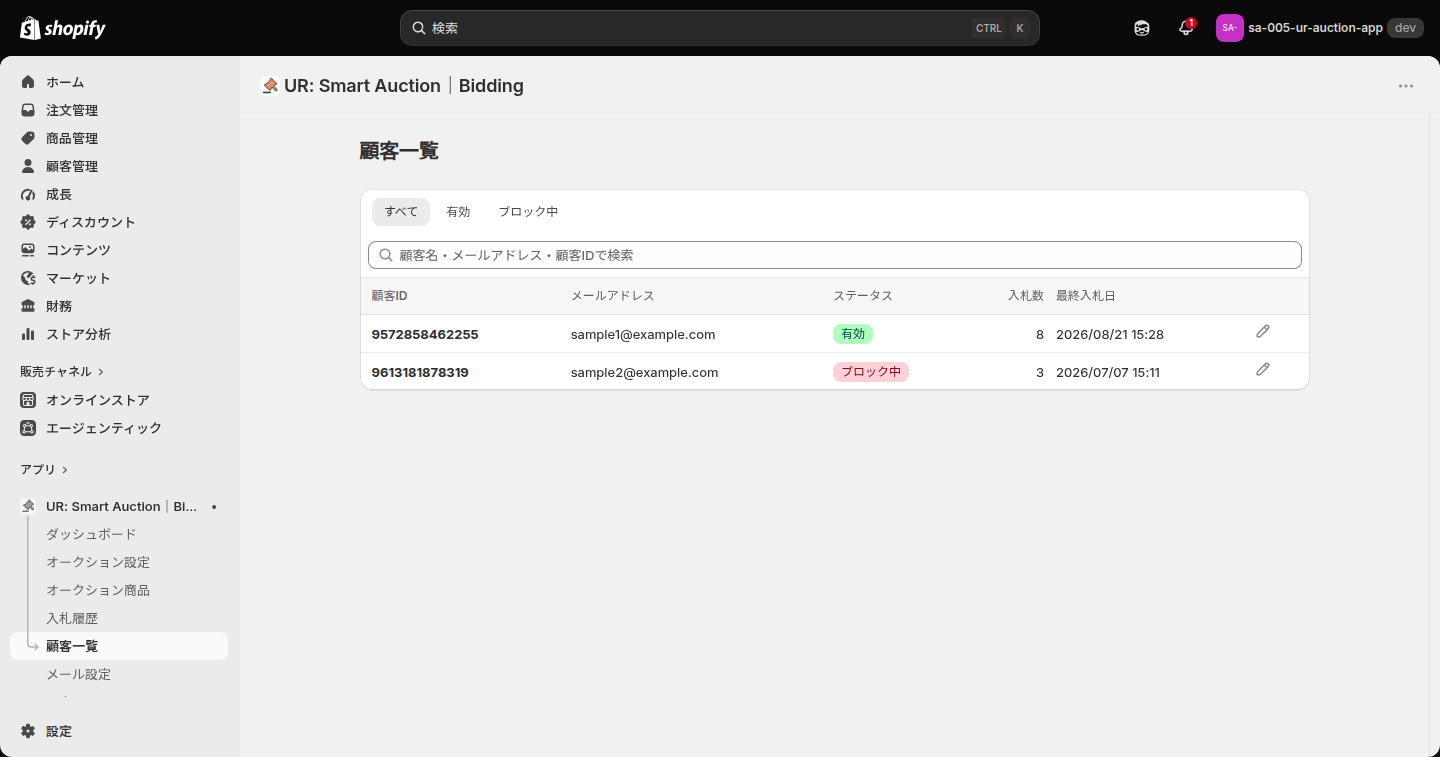Click the 財務 bank icon

point(28,306)
